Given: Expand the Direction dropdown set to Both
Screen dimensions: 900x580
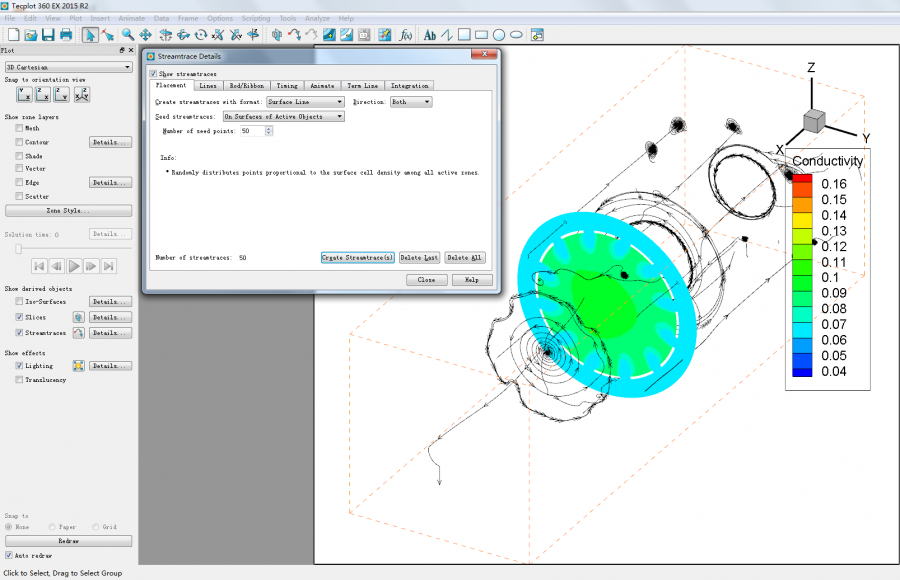Looking at the screenshot, I should point(411,102).
